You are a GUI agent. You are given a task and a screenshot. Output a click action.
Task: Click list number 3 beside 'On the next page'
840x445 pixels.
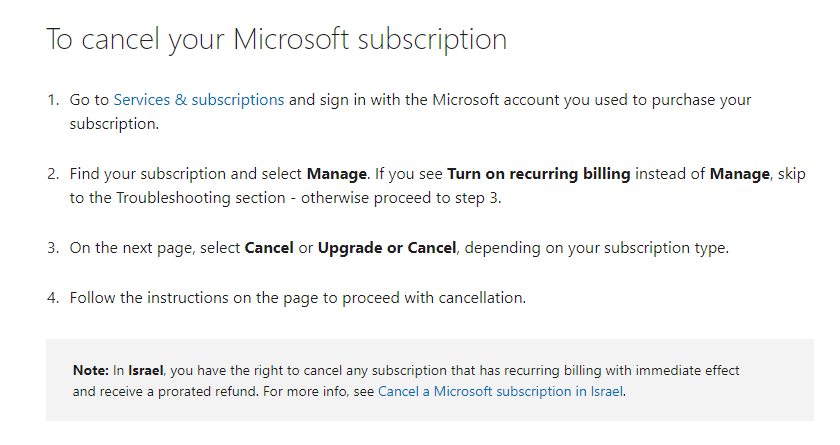pyautogui.click(x=52, y=248)
